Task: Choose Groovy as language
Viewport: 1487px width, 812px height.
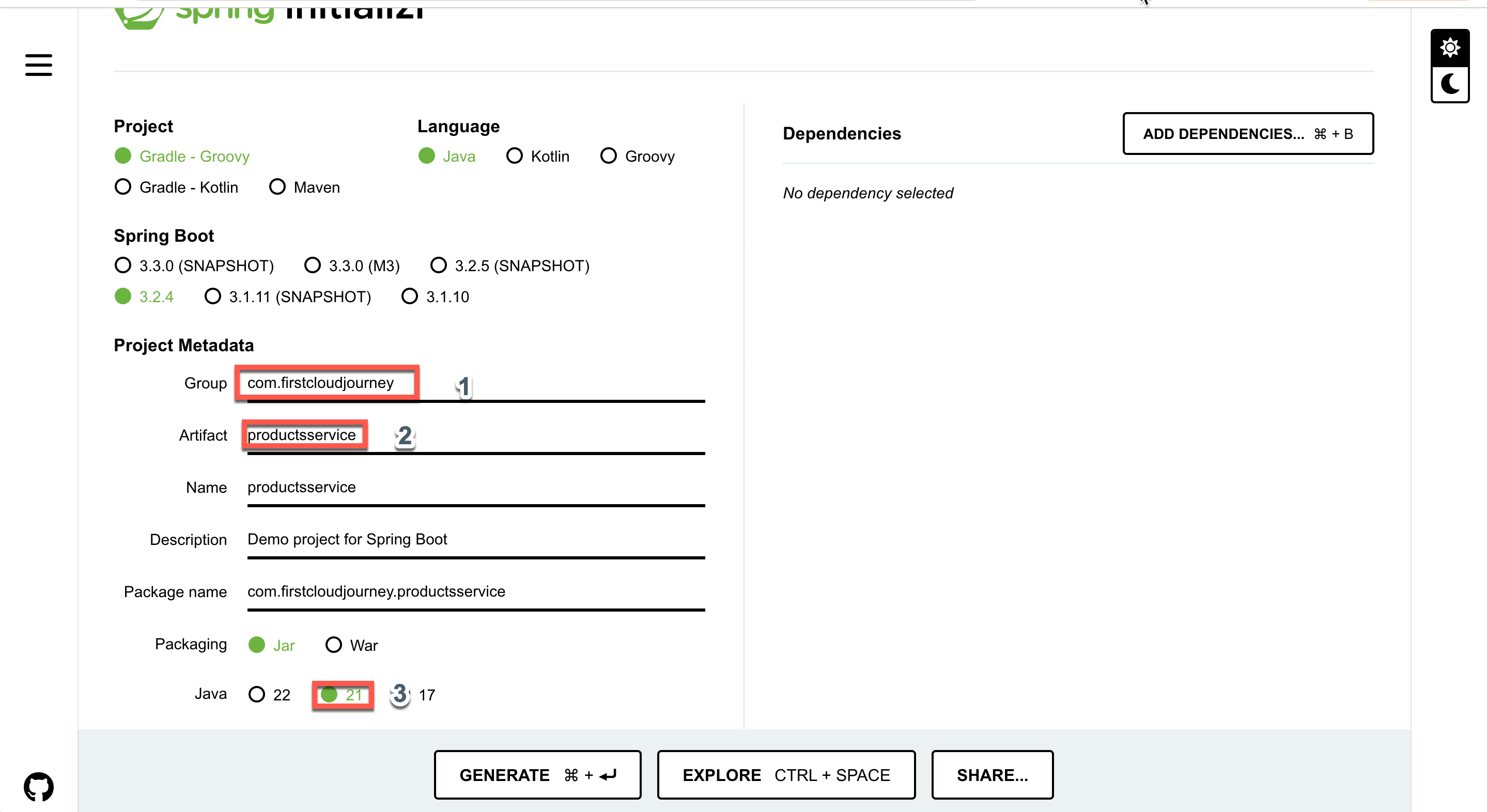Action: 637,156
